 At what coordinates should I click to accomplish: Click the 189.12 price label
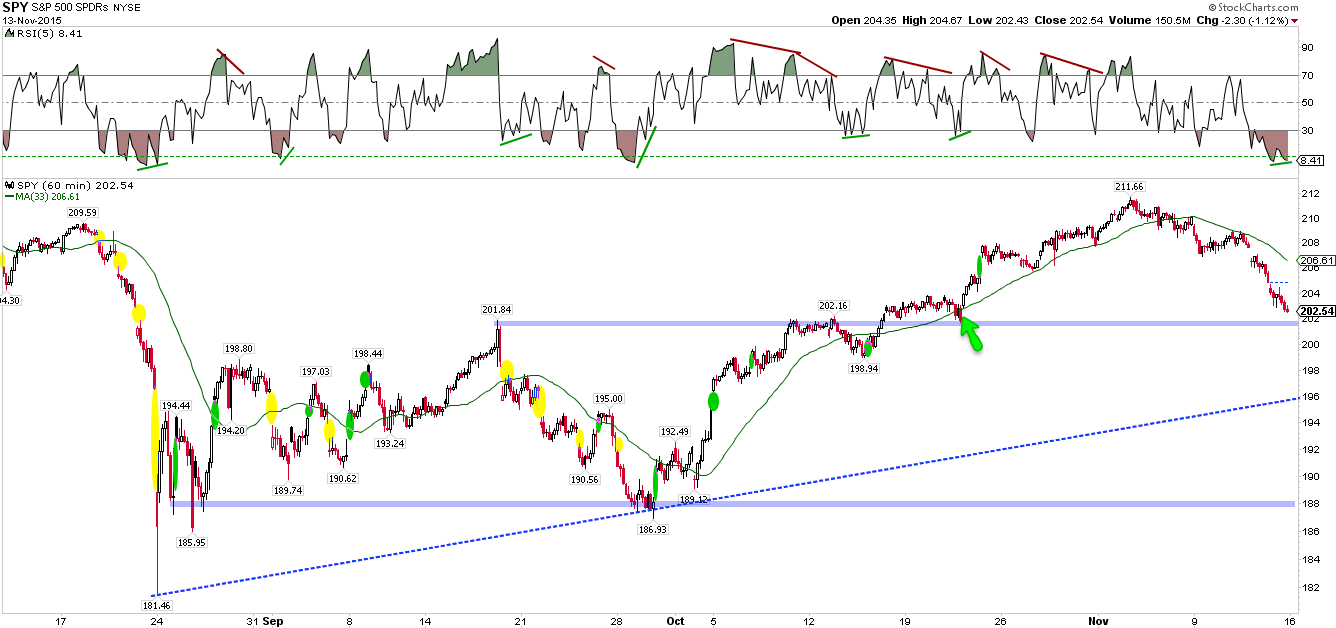(694, 498)
